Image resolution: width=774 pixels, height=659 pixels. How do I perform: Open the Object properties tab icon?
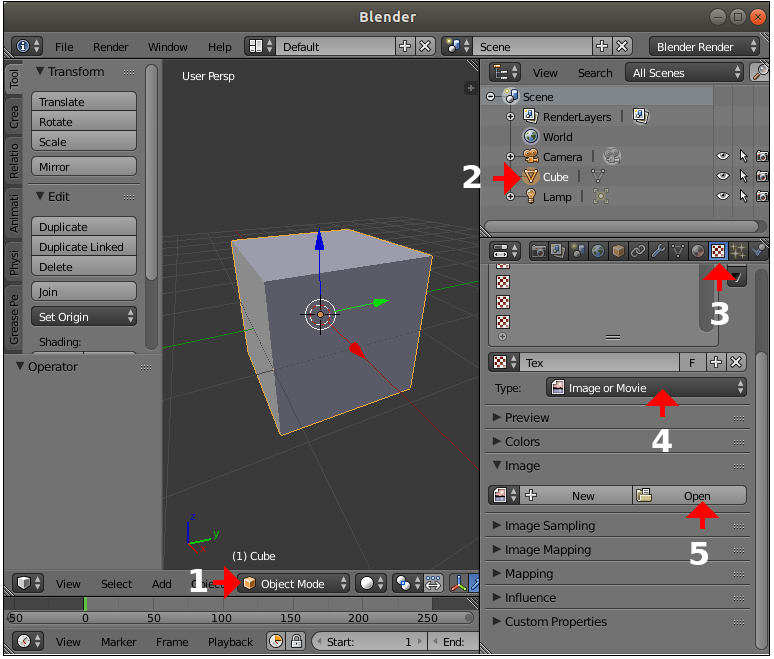[x=618, y=251]
